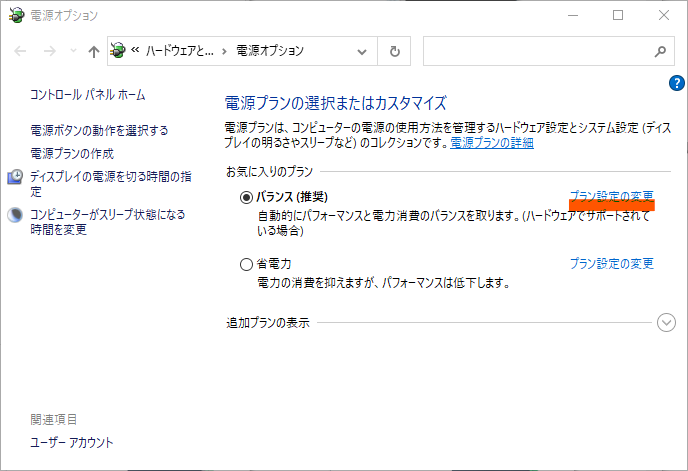Click the display timer icon in sidebar
The image size is (688, 471).
click(x=15, y=177)
